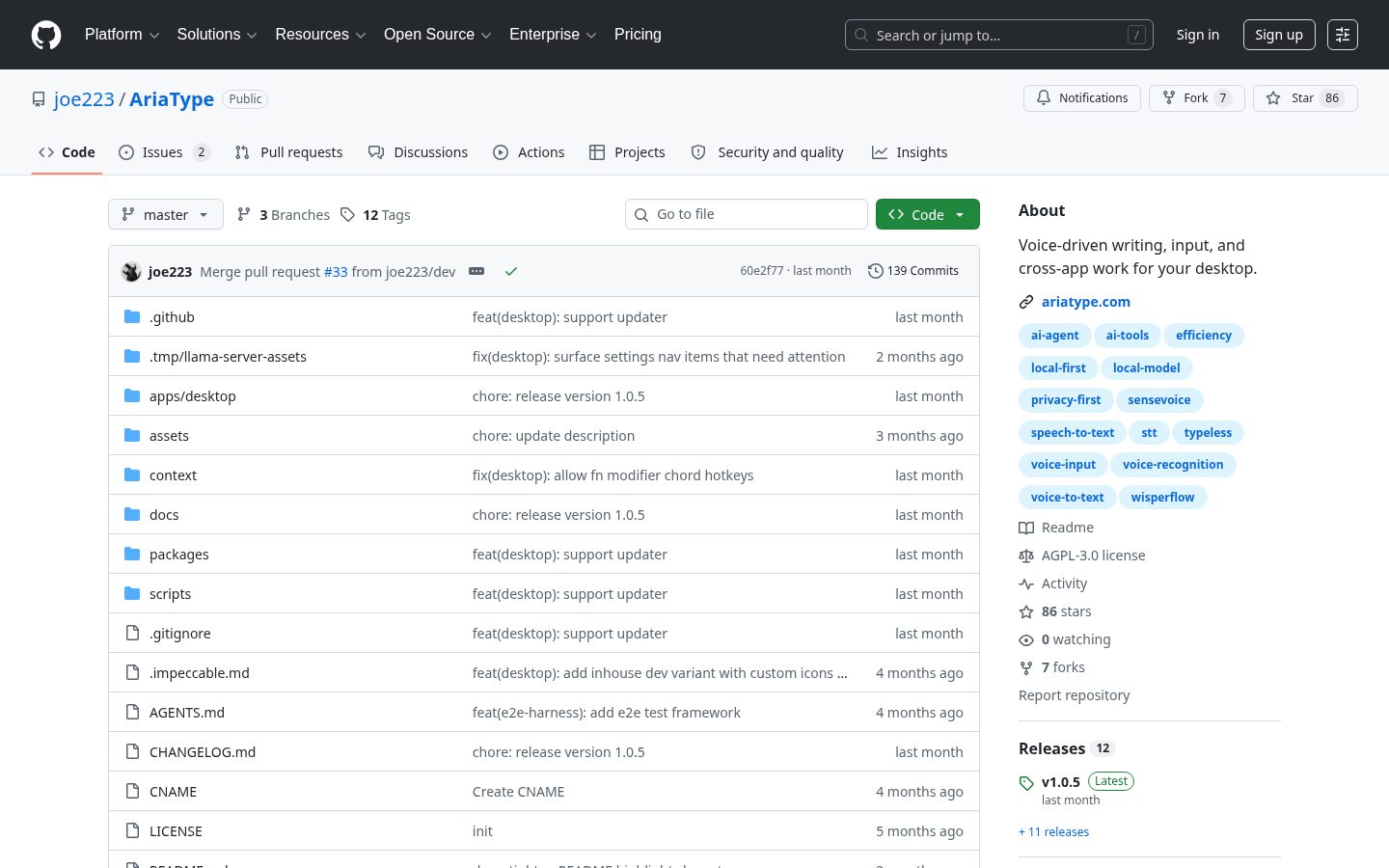Switch to the Pull requests tab
This screenshot has width=1389, height=868.
(x=288, y=152)
